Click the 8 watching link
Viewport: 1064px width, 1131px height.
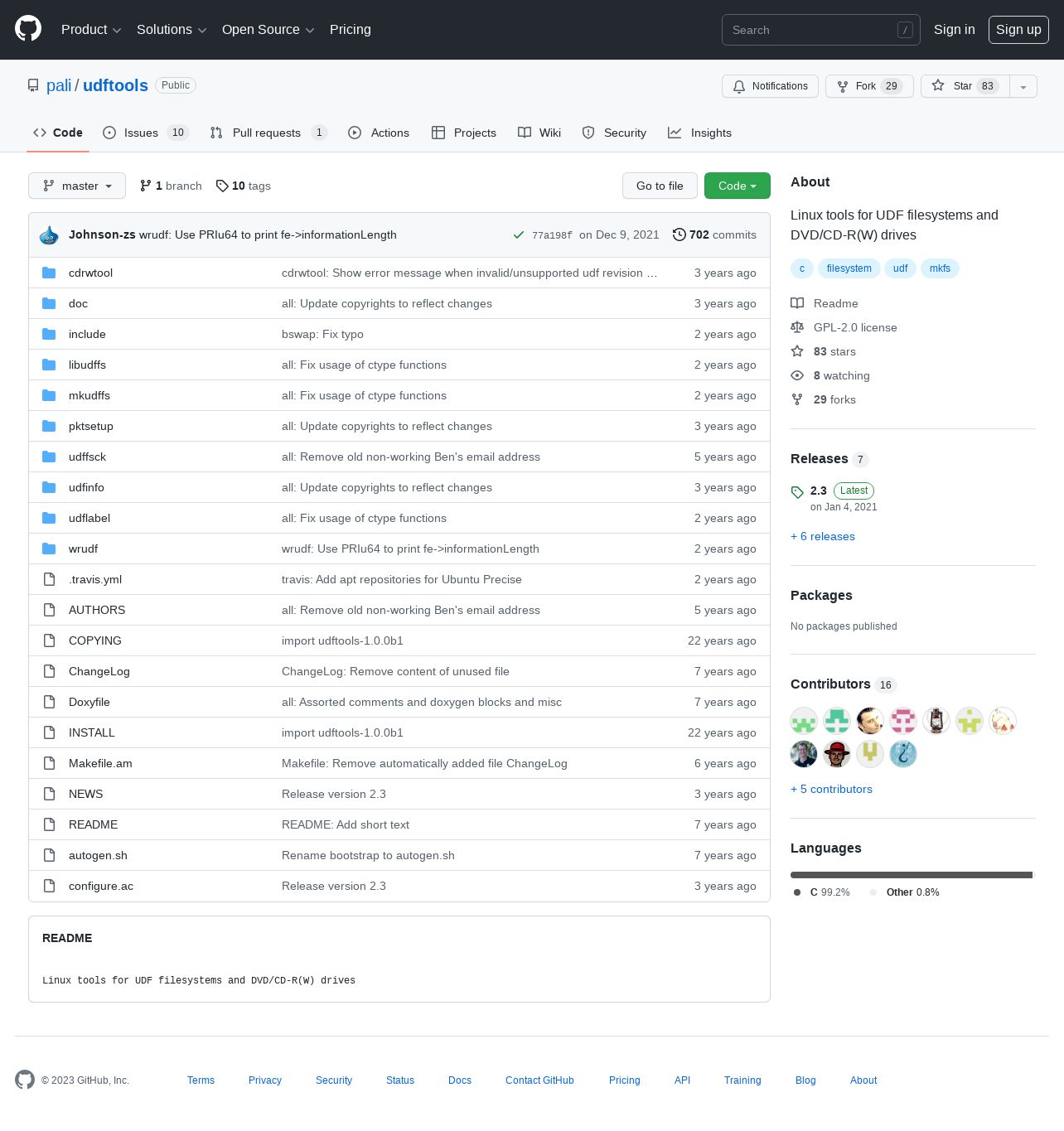[x=830, y=375]
